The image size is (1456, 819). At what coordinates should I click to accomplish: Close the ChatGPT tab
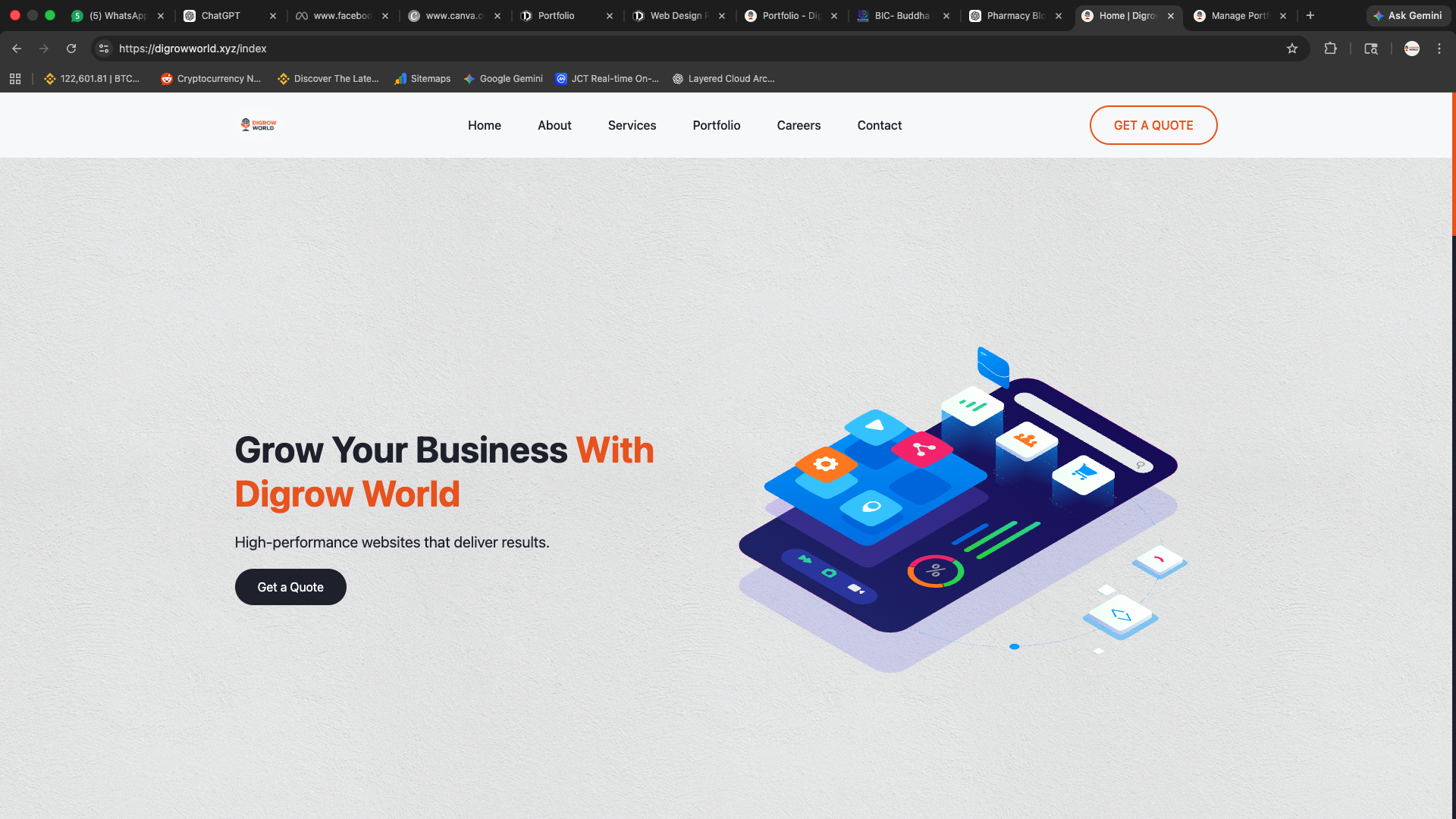click(273, 16)
